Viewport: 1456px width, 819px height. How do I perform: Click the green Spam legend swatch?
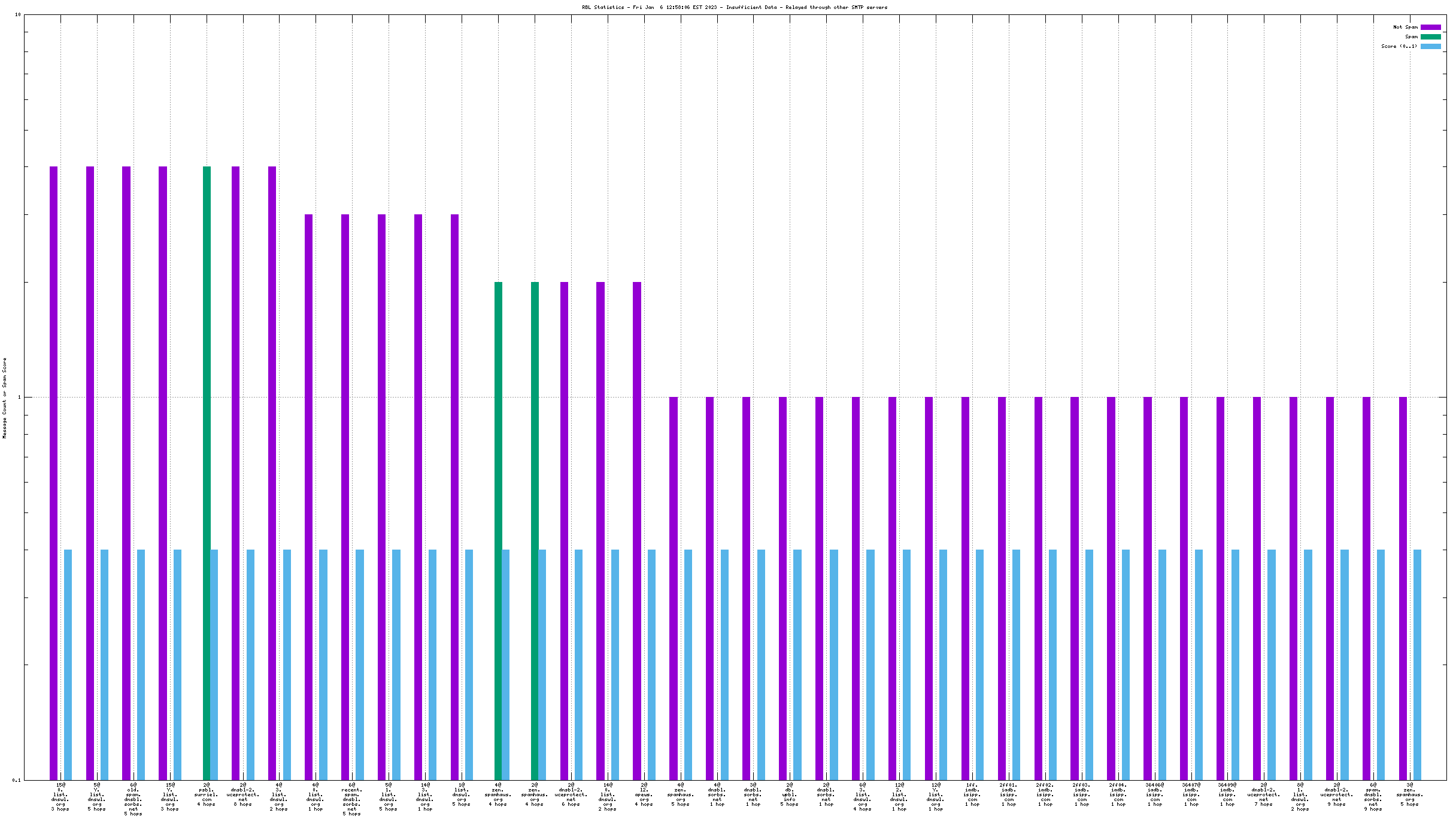(x=1430, y=37)
